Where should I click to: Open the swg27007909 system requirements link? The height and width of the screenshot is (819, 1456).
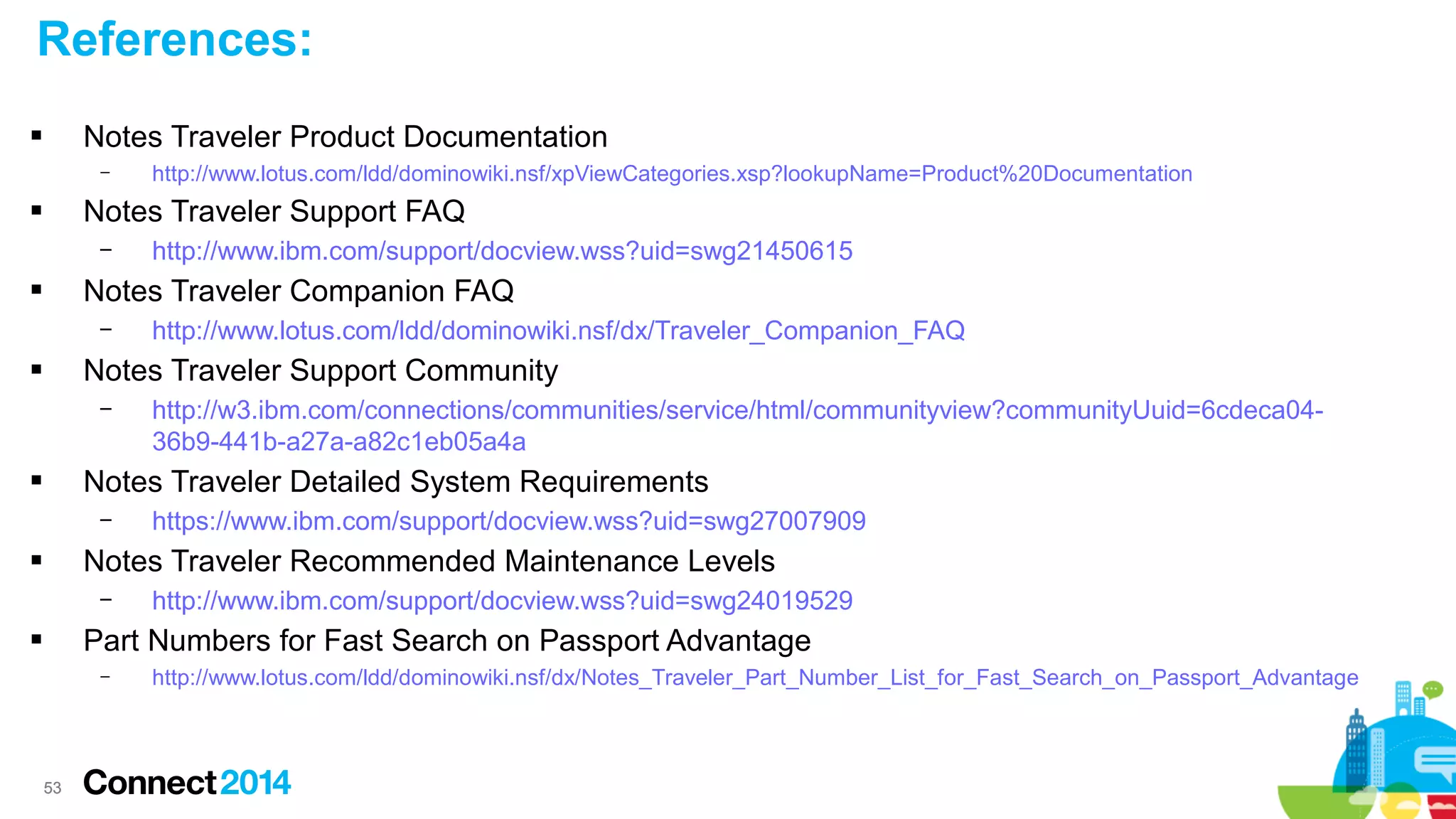(509, 521)
